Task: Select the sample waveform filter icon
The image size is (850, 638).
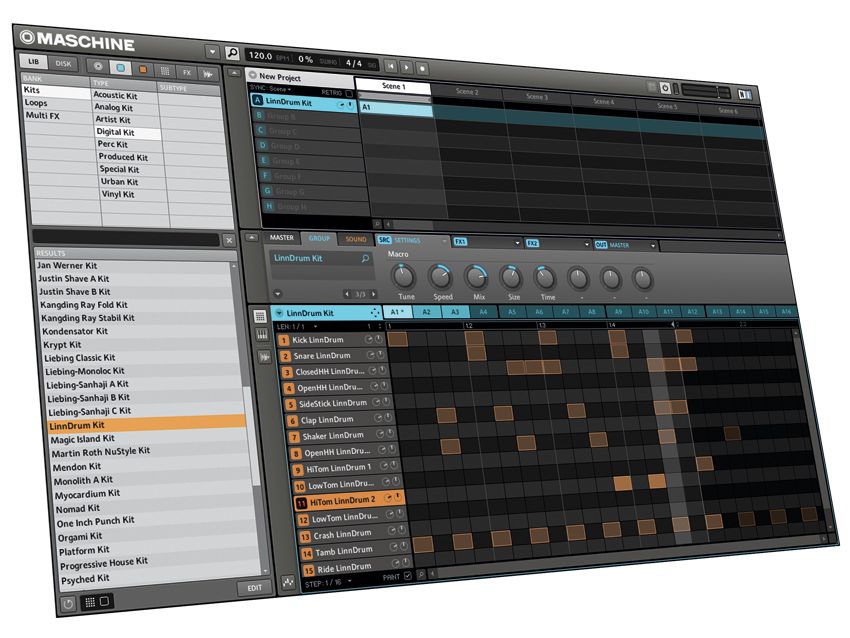Action: [208, 74]
